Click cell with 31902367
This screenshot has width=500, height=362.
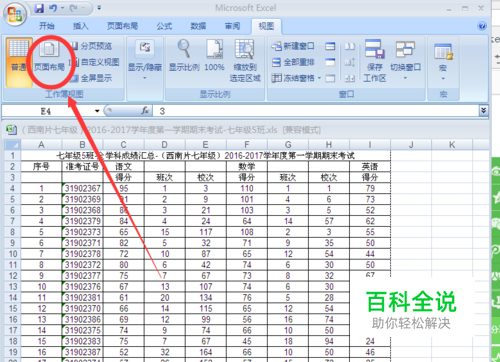tap(82, 188)
